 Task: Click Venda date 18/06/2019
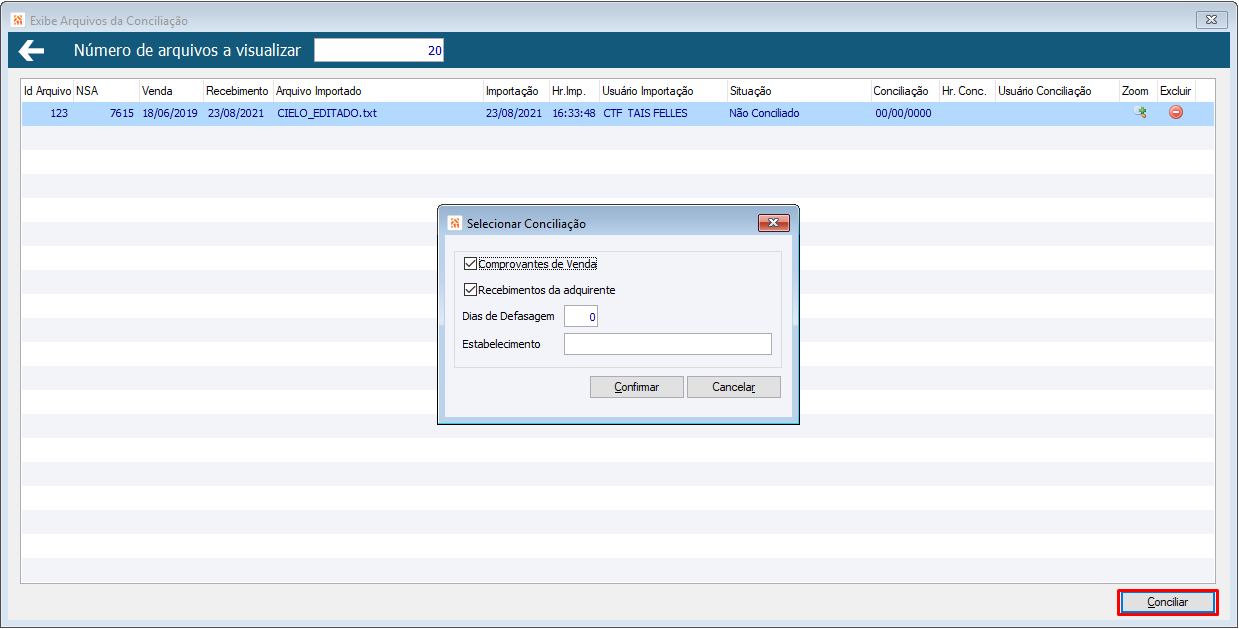(169, 113)
